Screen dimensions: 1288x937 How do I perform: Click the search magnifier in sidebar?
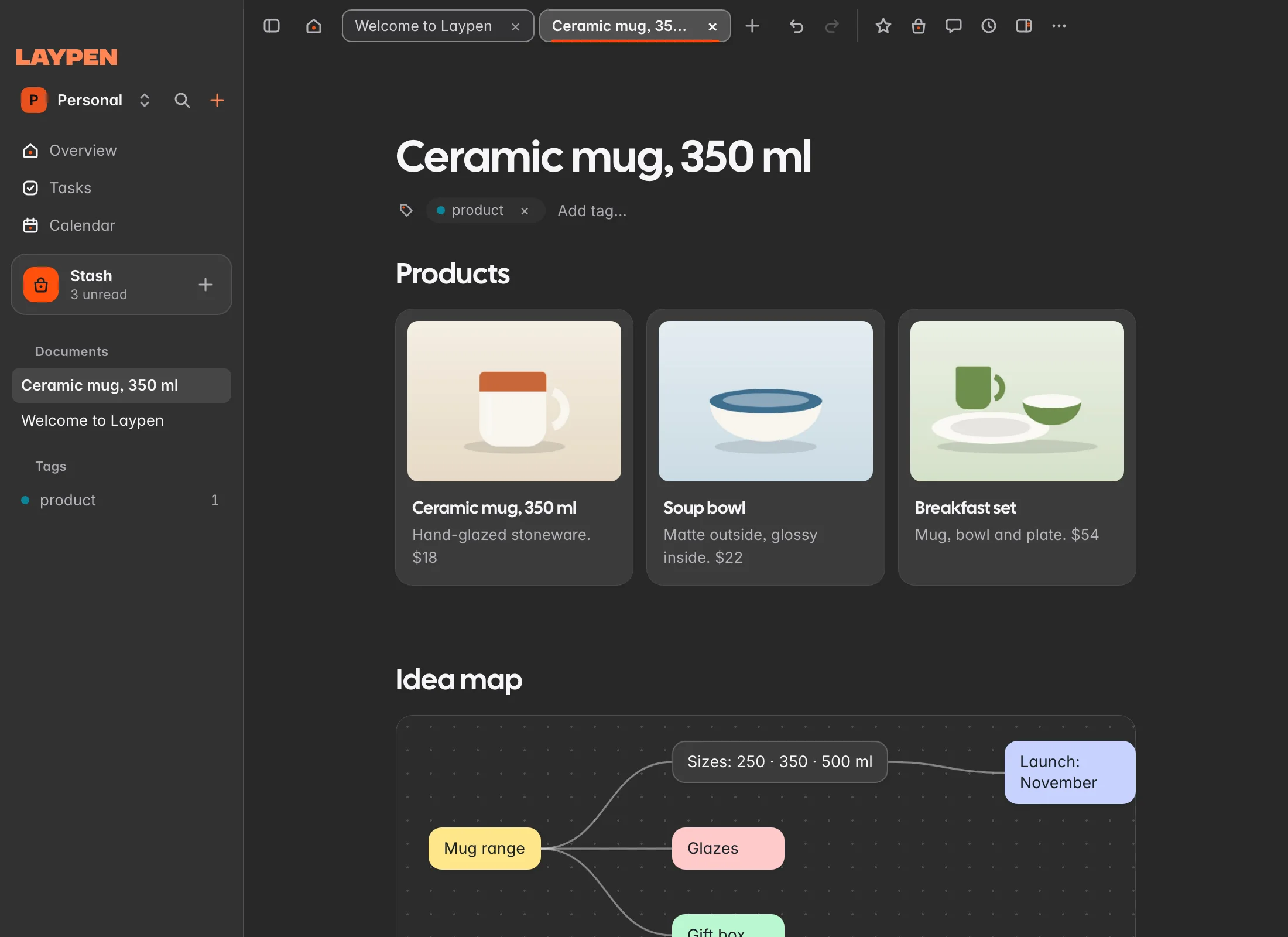pyautogui.click(x=182, y=100)
